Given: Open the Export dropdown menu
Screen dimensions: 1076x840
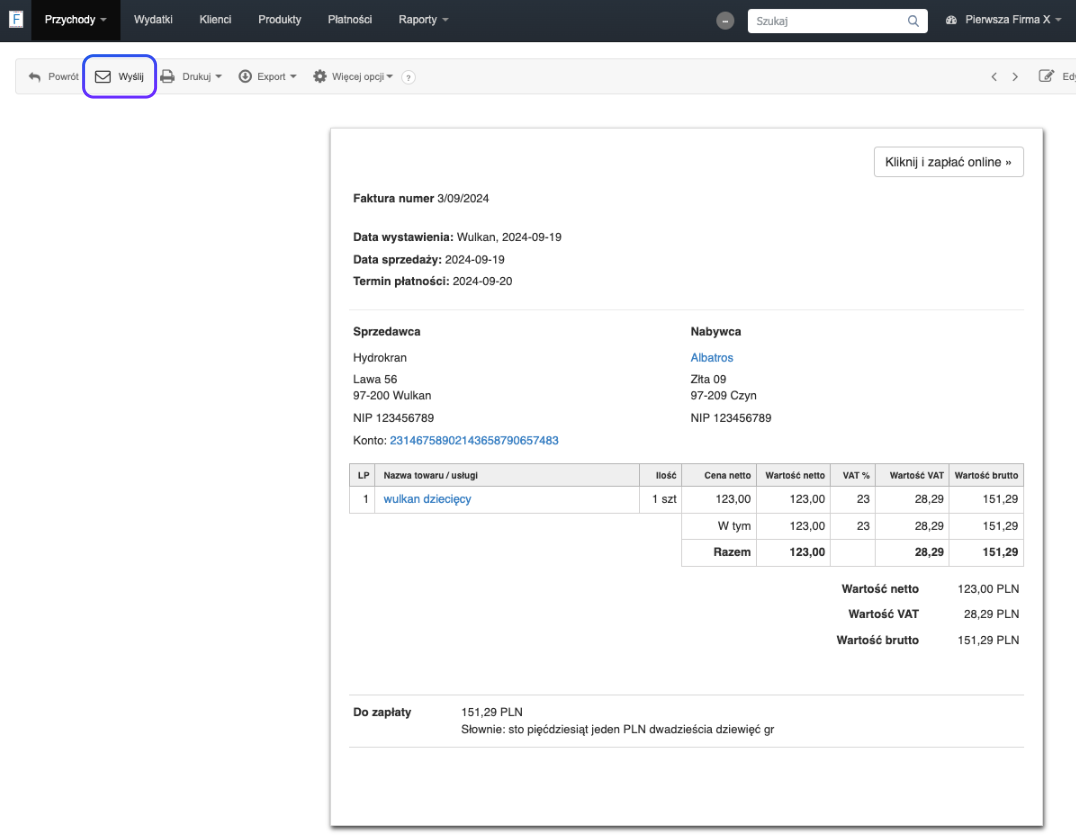Looking at the screenshot, I should [267, 77].
